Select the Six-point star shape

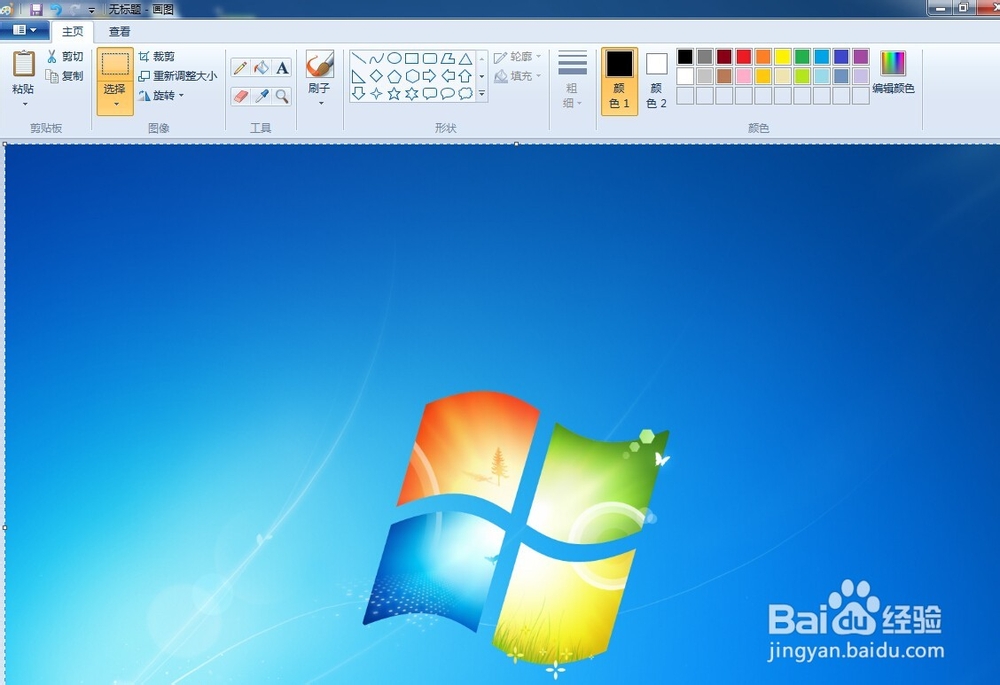412,94
